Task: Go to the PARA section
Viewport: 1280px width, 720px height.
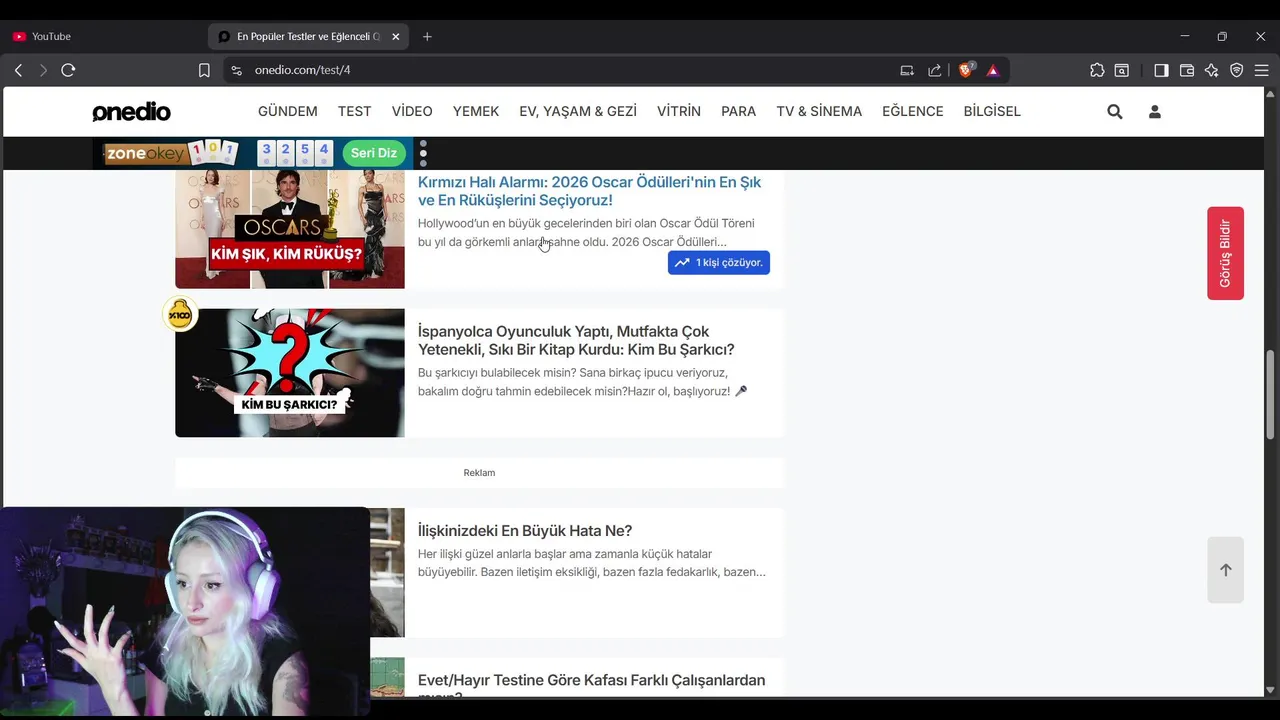Action: tap(738, 111)
